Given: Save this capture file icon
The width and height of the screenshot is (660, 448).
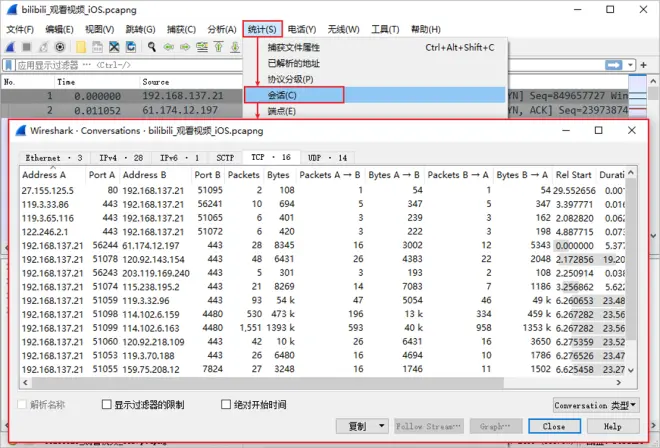Looking at the screenshot, I should pyautogui.click(x=97, y=47).
